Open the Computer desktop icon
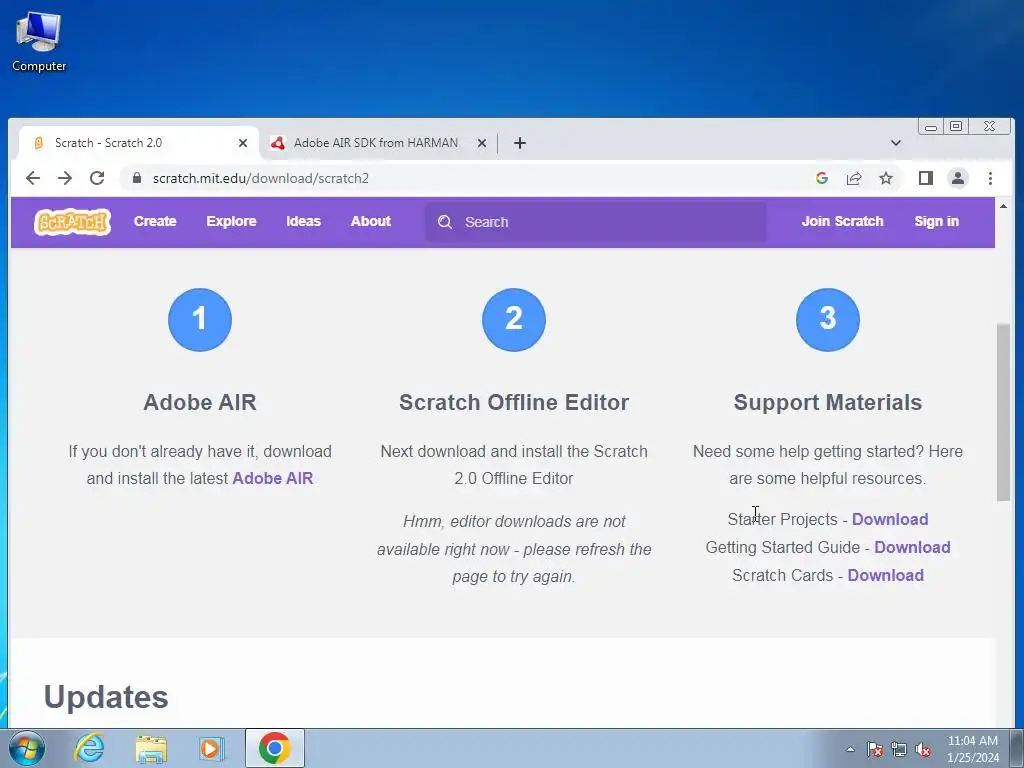 tap(39, 42)
